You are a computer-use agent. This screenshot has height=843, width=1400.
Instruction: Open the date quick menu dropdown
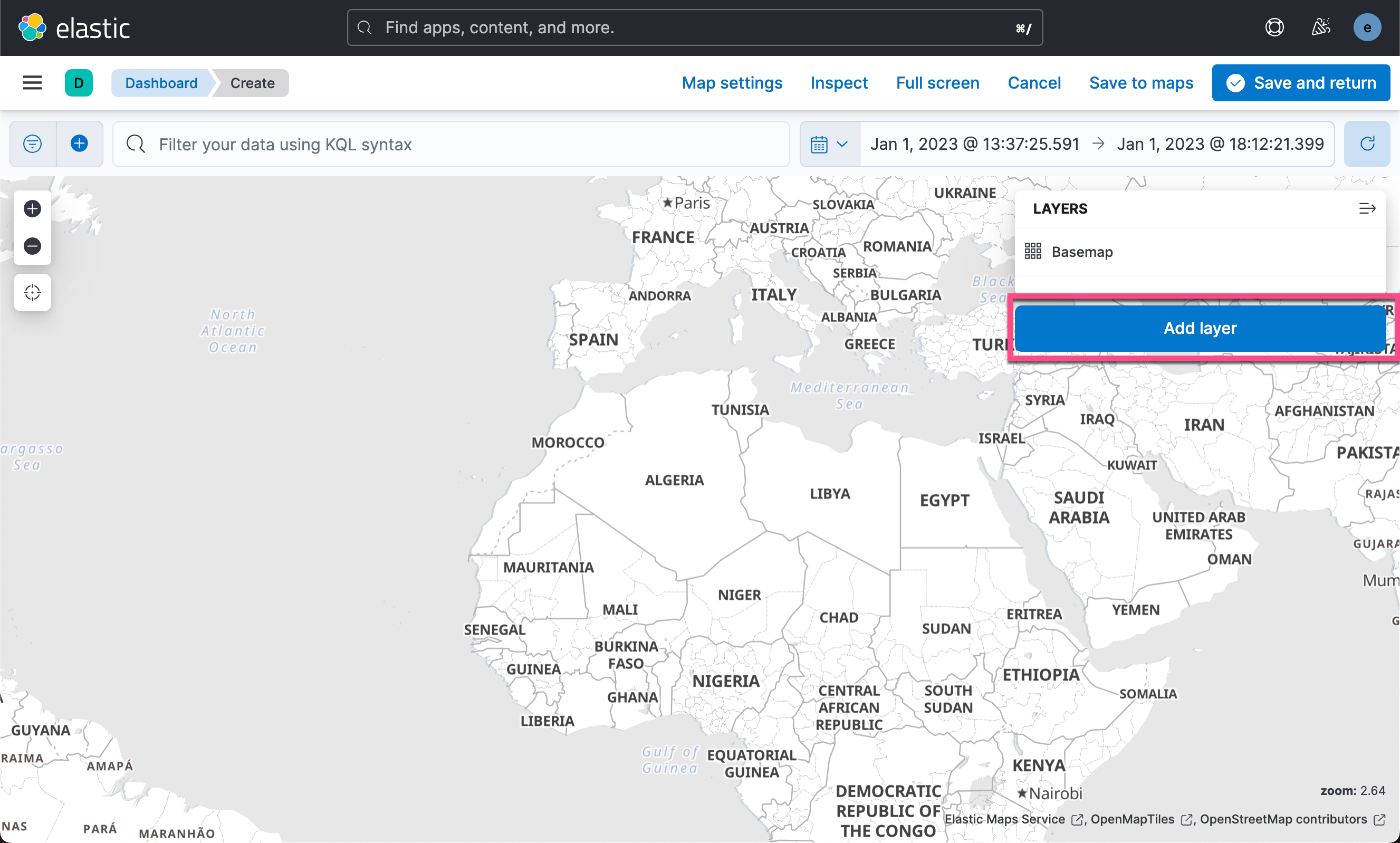(x=830, y=145)
